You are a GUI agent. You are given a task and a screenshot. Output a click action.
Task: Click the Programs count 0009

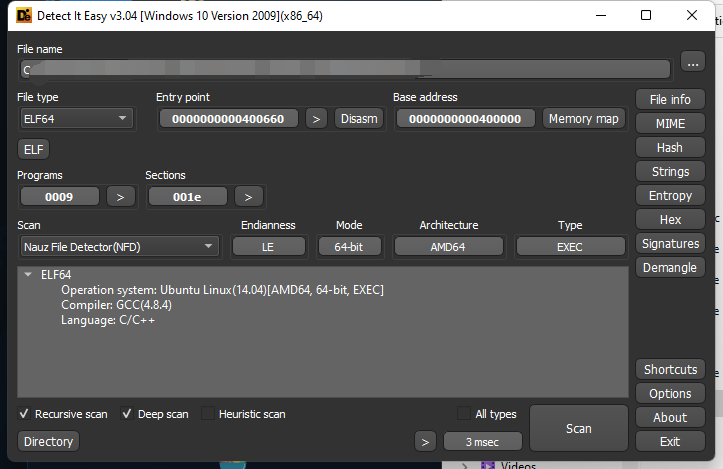(59, 197)
